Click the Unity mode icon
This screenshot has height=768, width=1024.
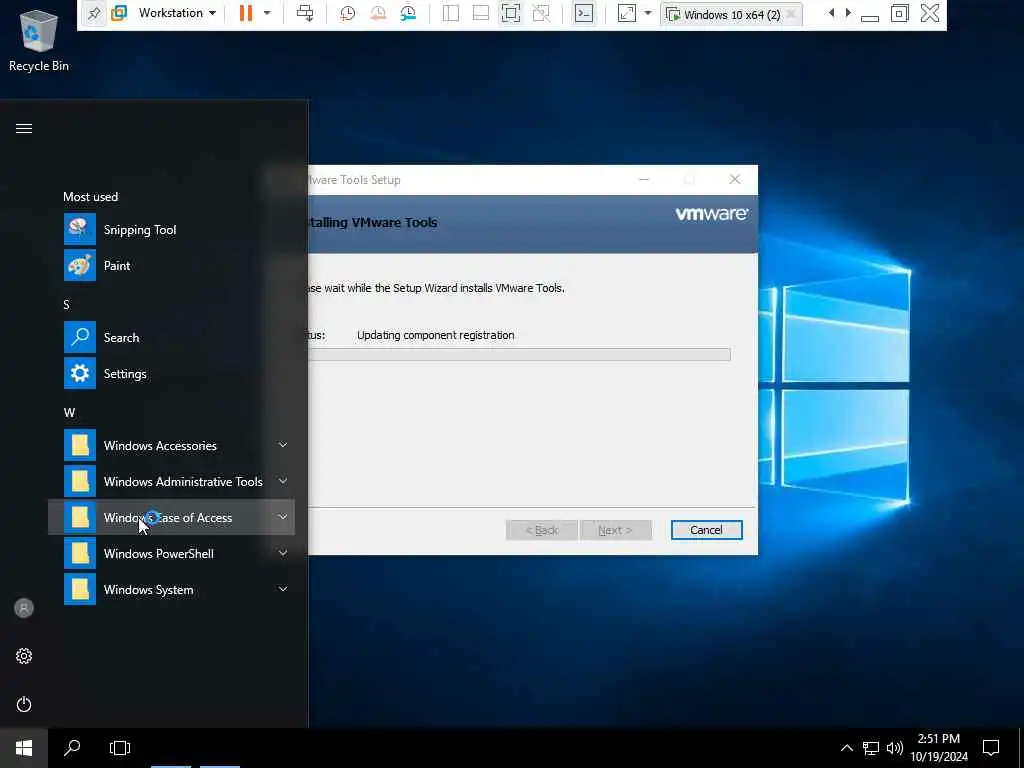pyautogui.click(x=541, y=13)
